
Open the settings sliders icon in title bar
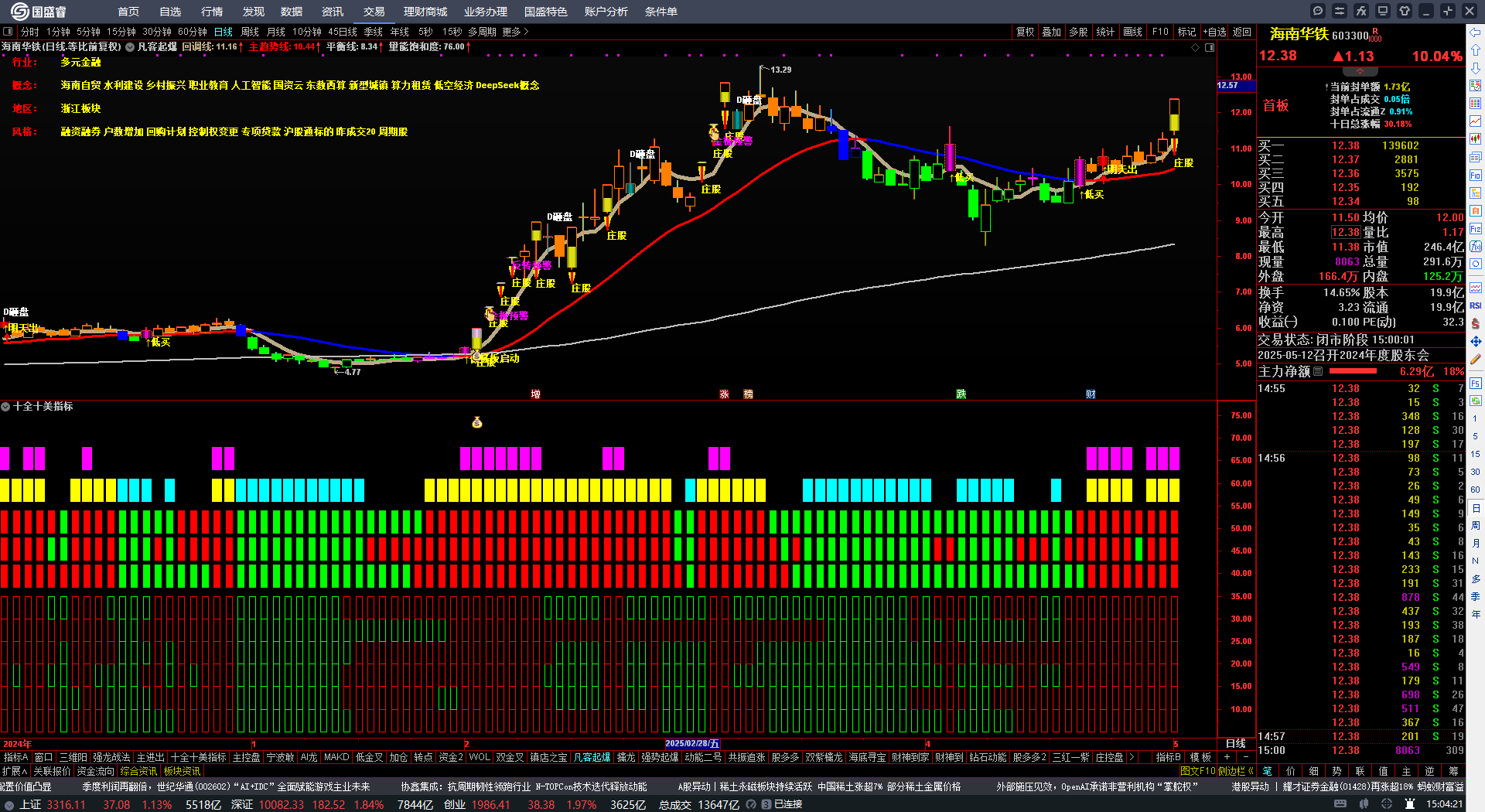[1340, 11]
